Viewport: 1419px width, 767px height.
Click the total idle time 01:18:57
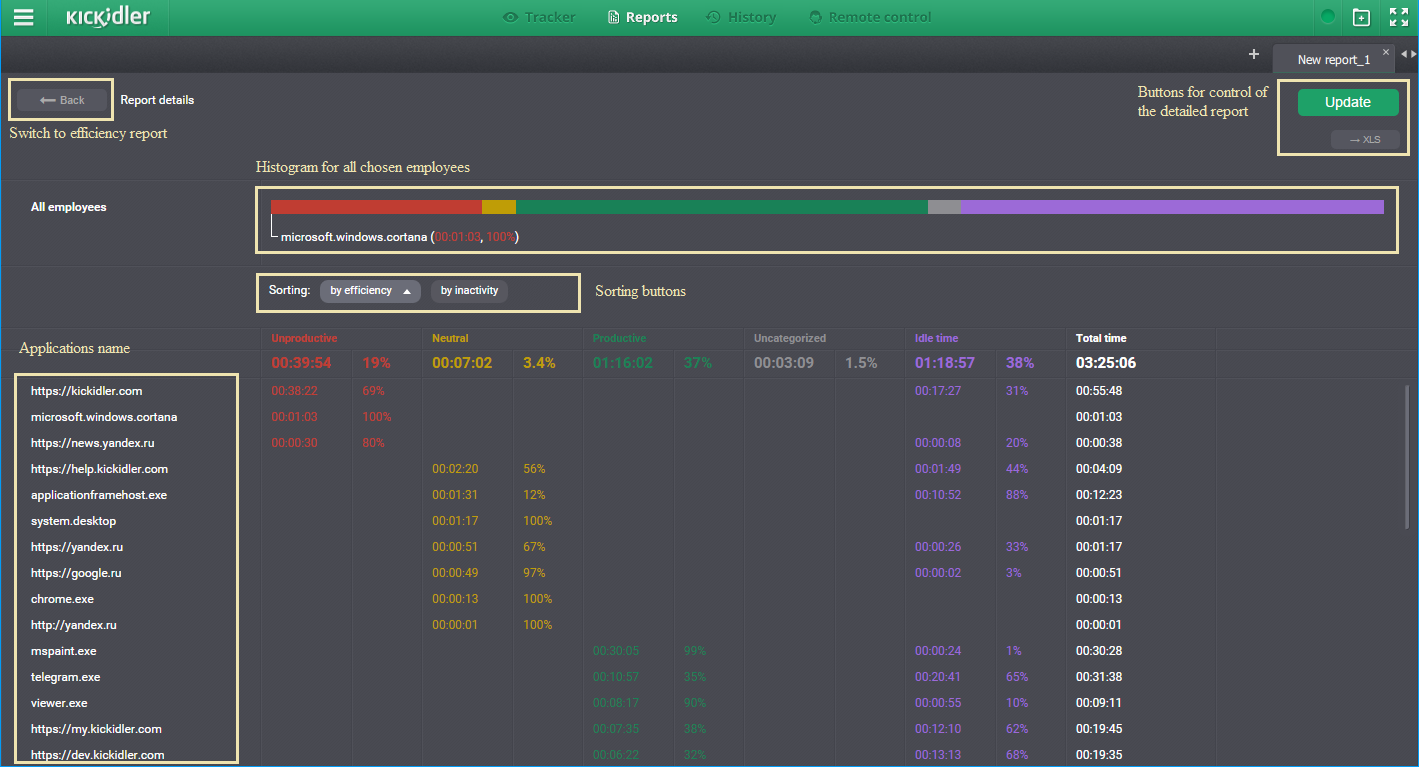coord(945,363)
